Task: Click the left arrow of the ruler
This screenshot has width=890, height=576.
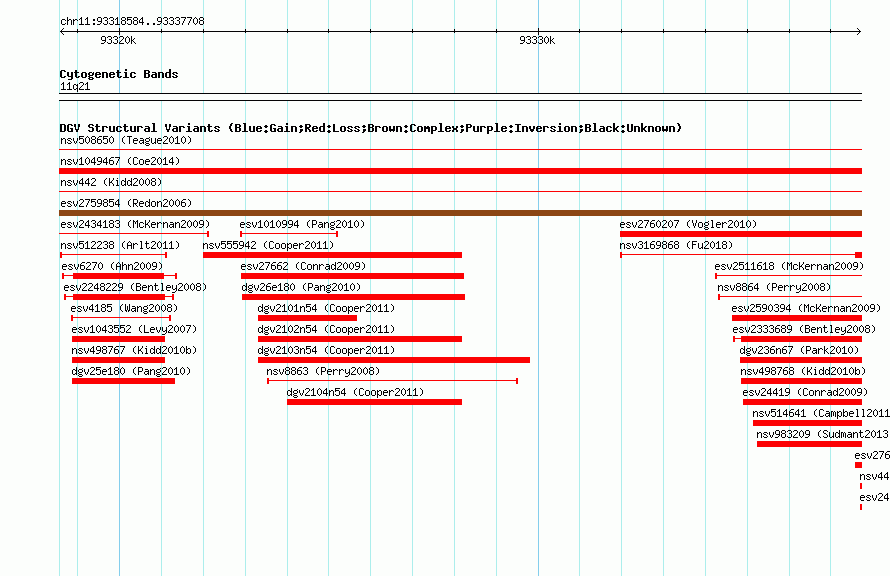Action: pyautogui.click(x=62, y=32)
